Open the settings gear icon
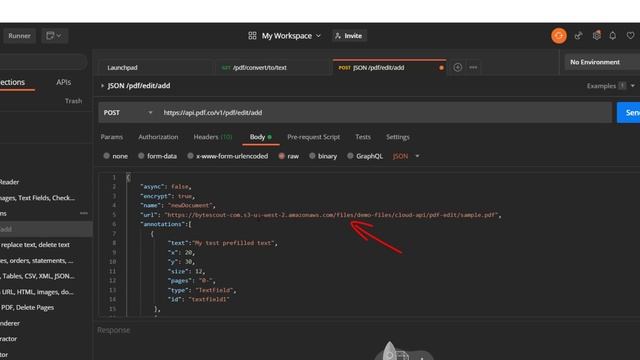This screenshot has height=360, width=640. tap(596, 36)
